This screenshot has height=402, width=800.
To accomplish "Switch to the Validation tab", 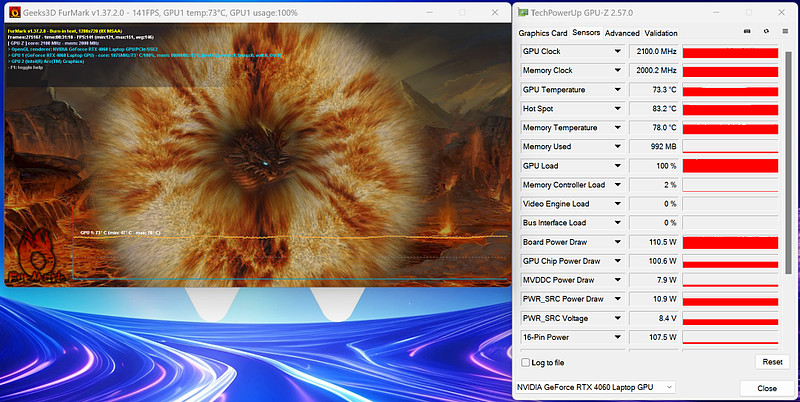I will 661,33.
